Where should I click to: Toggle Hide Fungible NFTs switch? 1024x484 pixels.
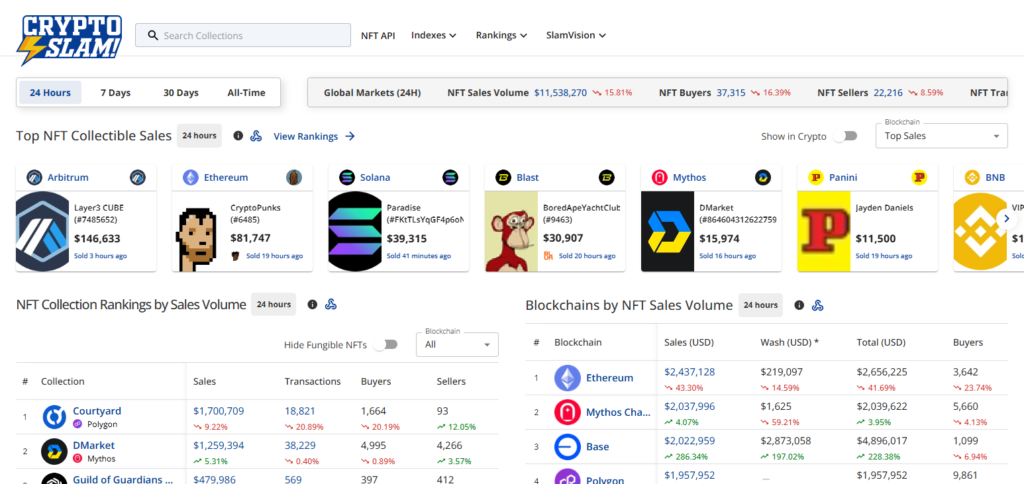386,344
